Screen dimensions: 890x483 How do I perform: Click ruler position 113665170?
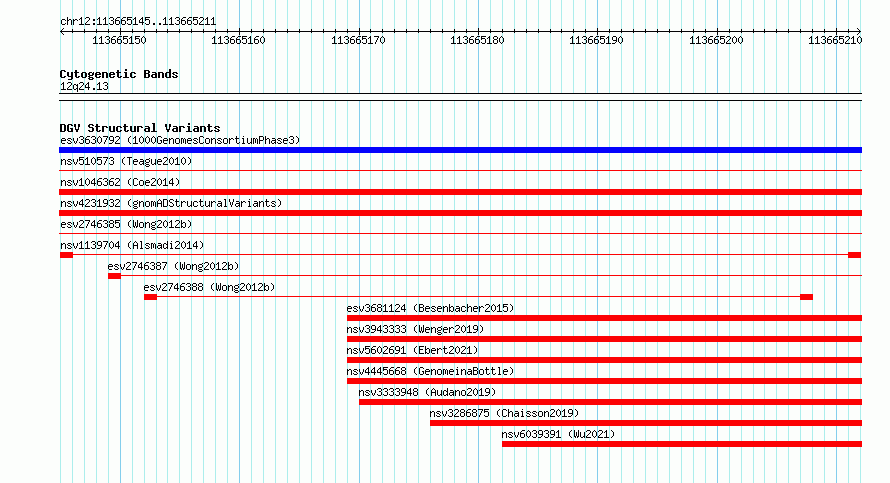pyautogui.click(x=358, y=40)
